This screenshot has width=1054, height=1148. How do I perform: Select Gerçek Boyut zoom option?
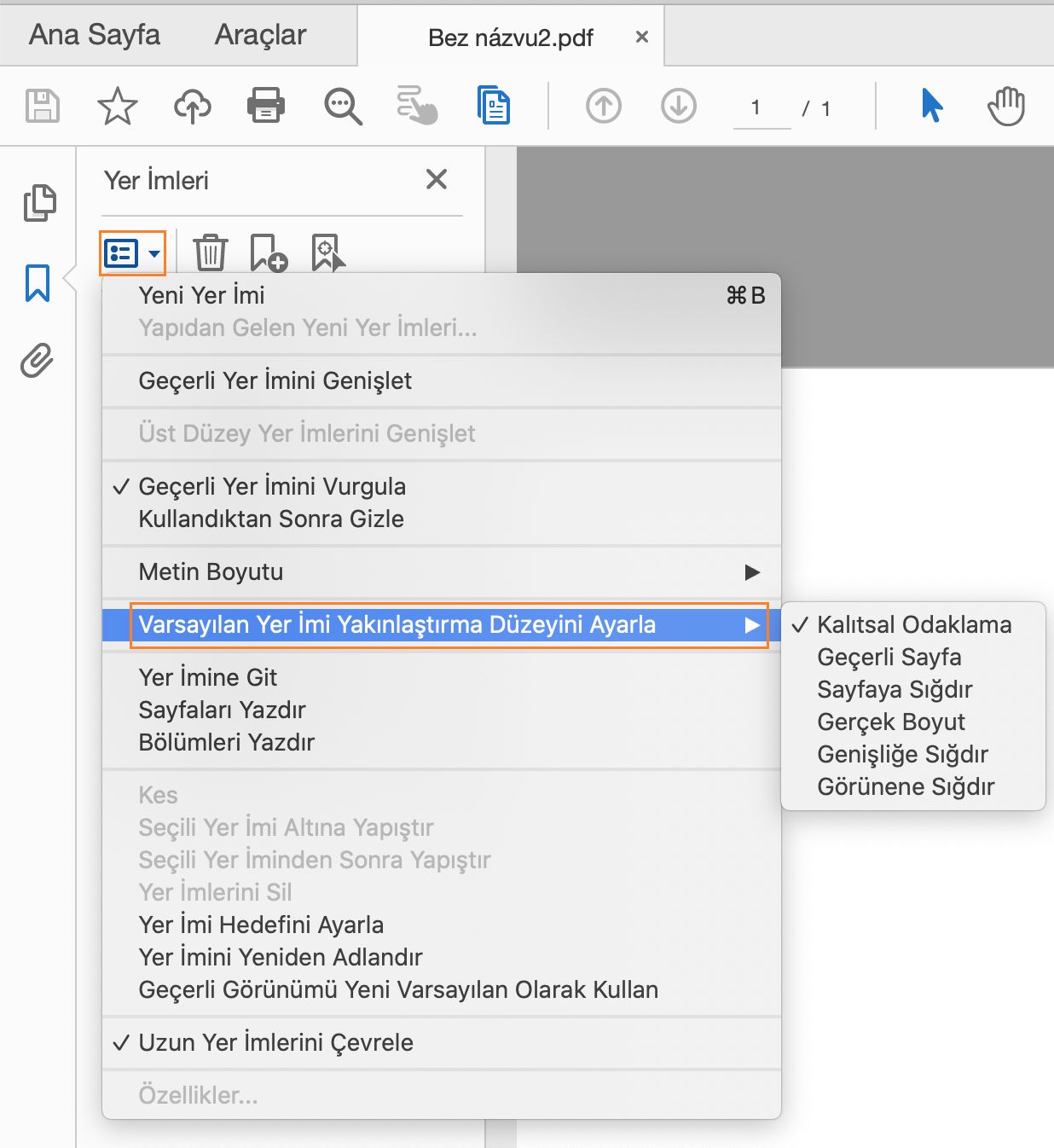pos(913,722)
